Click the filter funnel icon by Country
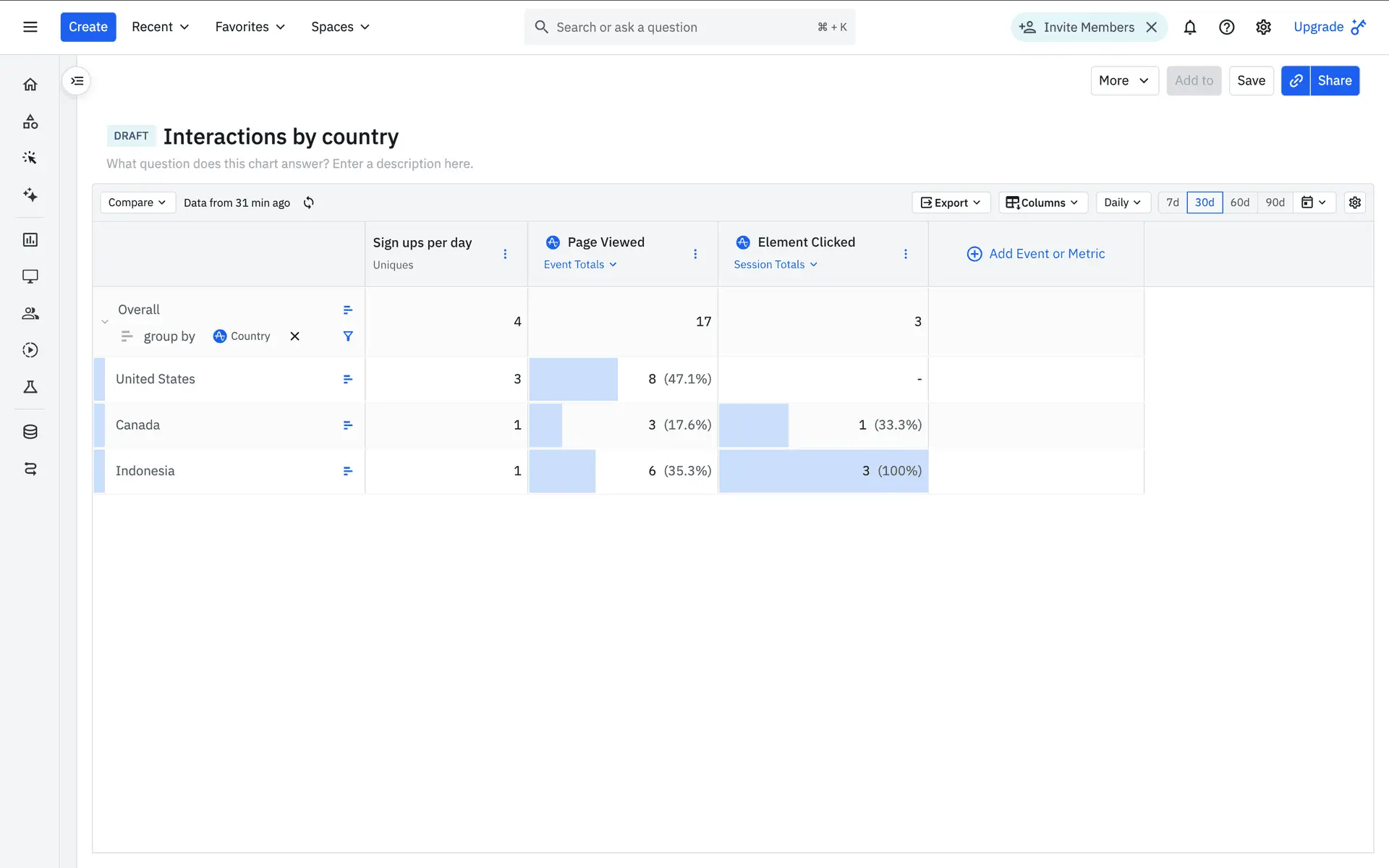Screen dimensions: 1389x868 point(348,336)
